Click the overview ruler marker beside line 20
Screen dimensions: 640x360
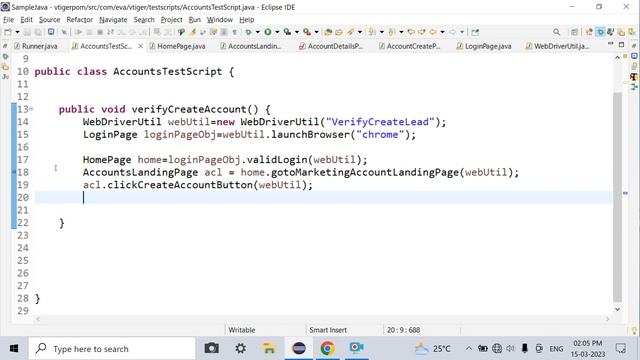tap(625, 193)
